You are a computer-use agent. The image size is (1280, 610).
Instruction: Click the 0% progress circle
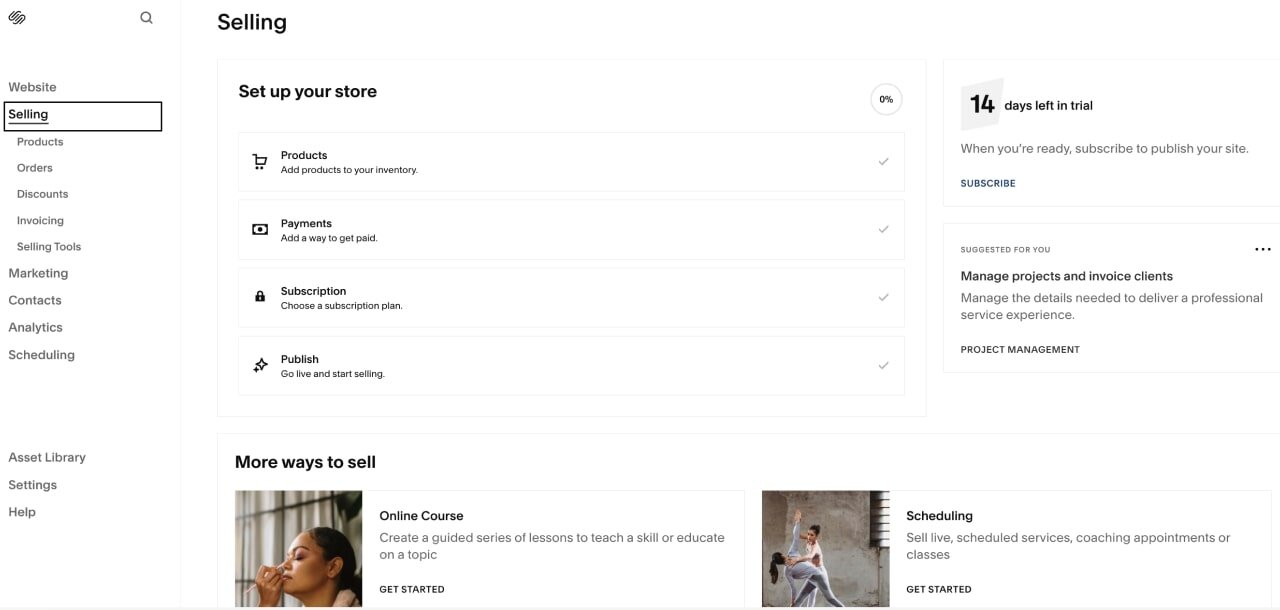click(886, 100)
